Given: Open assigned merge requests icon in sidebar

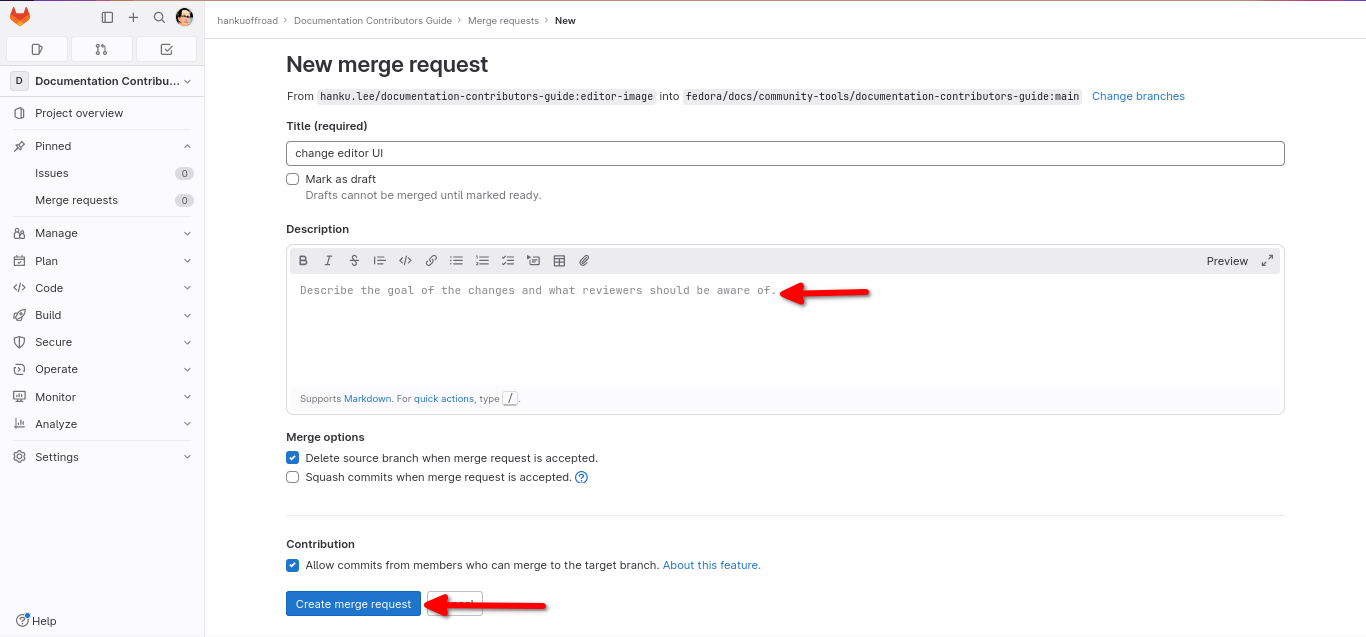Looking at the screenshot, I should (x=101, y=49).
